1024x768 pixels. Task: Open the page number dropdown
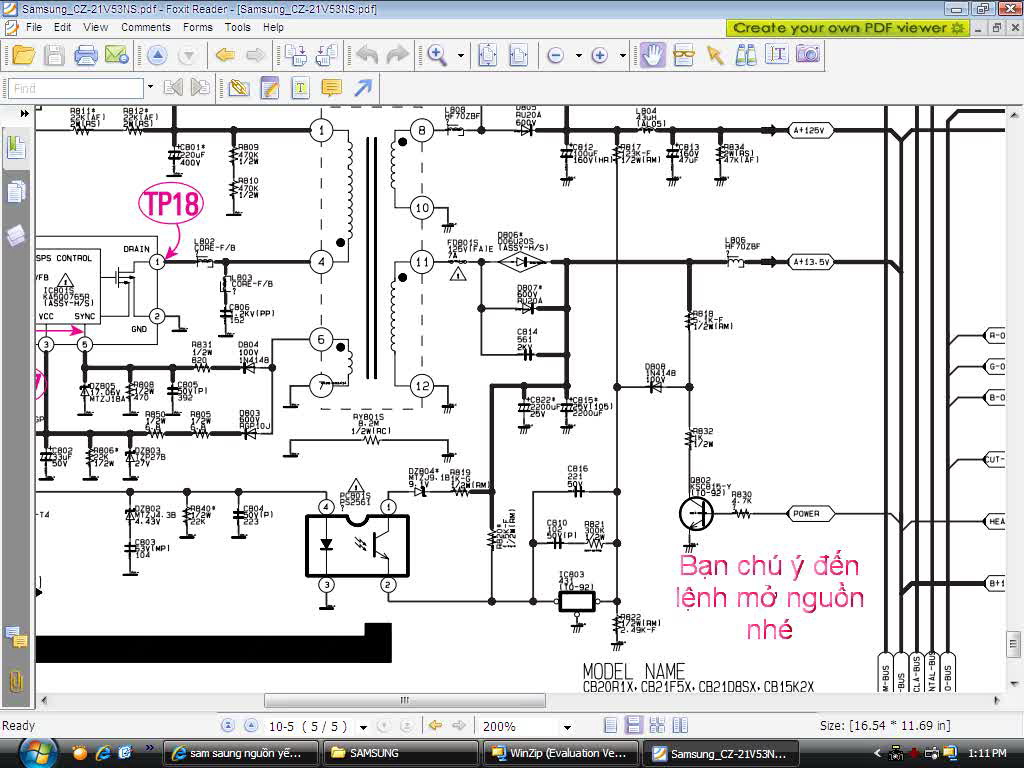click(363, 727)
